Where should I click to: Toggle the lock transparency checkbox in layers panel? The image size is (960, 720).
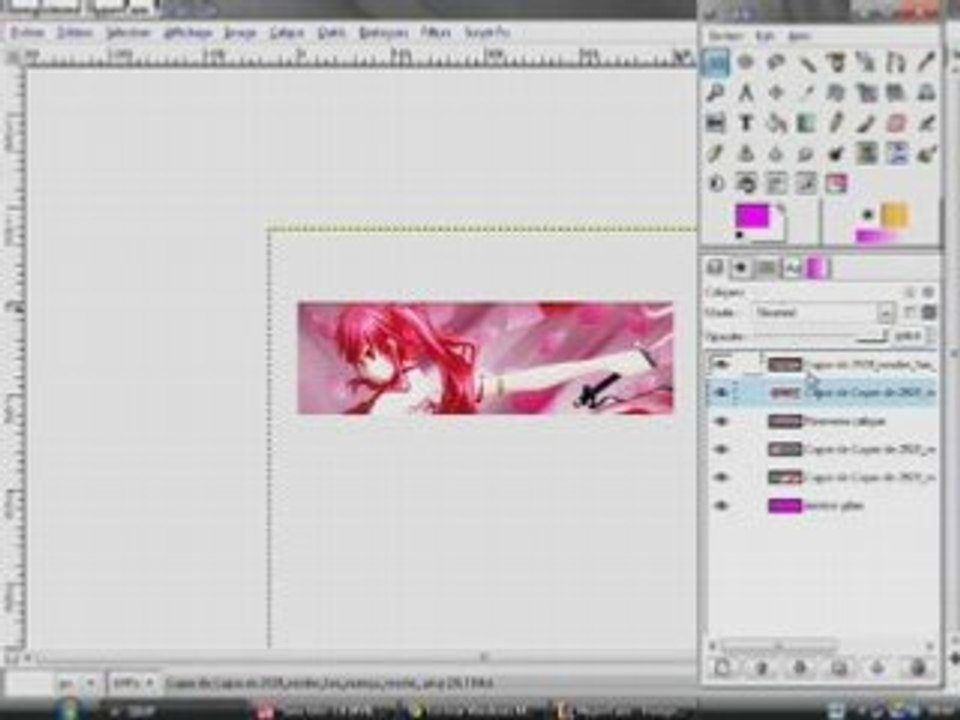(x=910, y=313)
